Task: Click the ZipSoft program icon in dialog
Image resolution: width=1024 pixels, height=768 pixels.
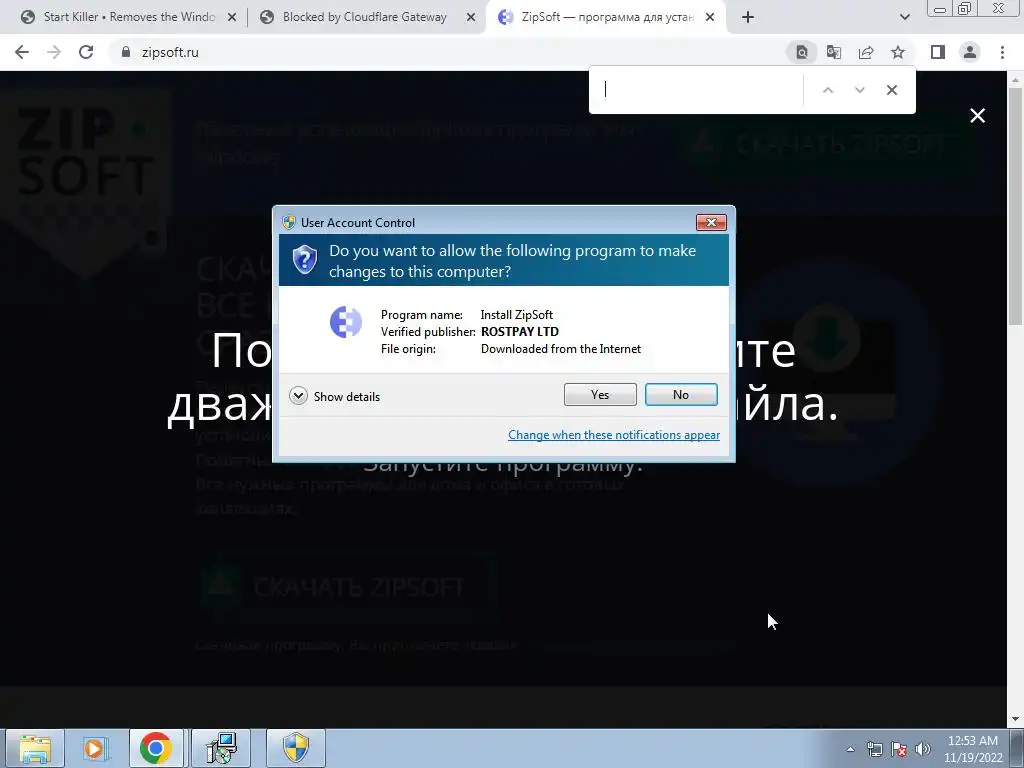Action: click(x=345, y=322)
